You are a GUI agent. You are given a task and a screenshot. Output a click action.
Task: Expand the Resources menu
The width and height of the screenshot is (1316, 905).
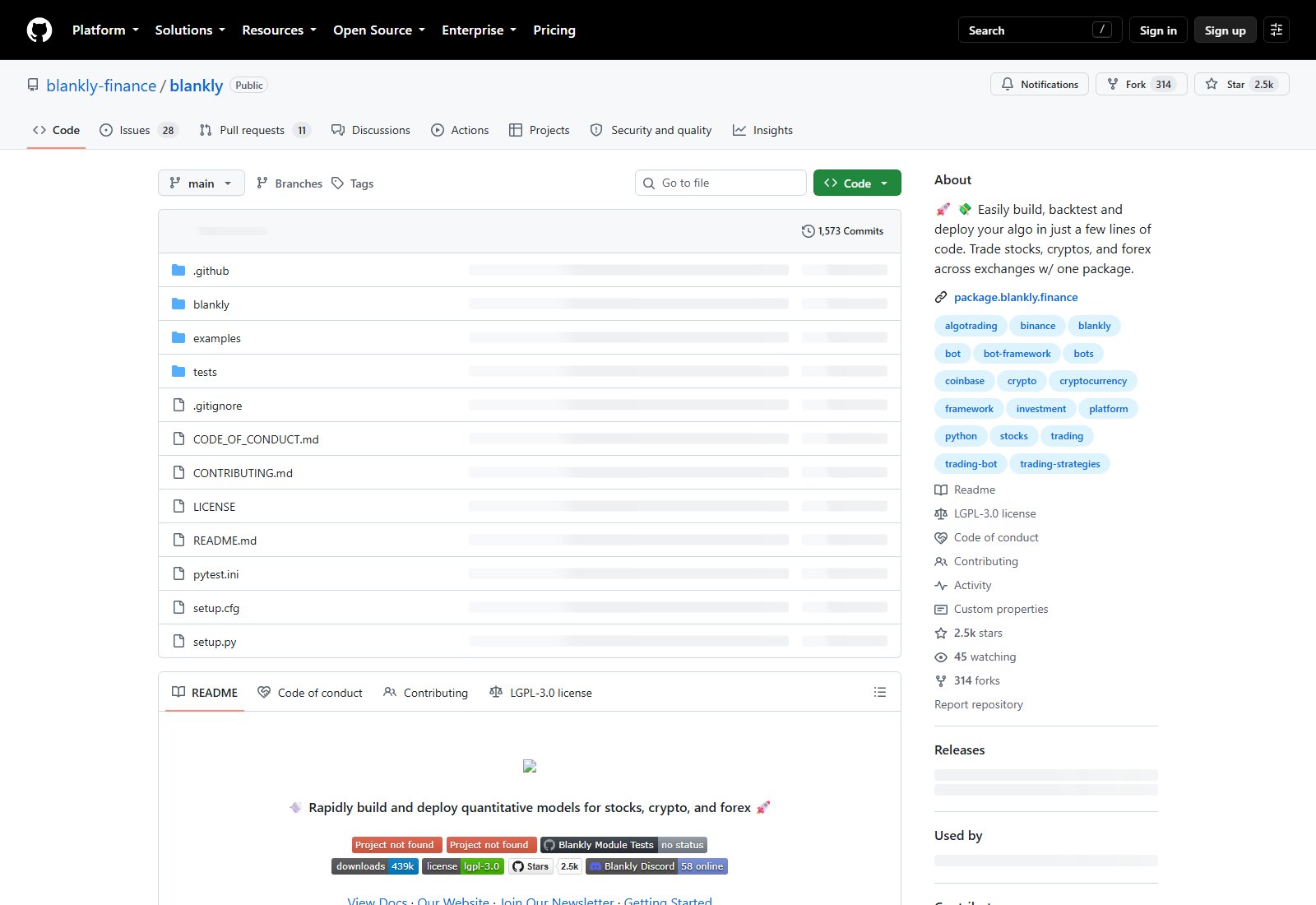pyautogui.click(x=279, y=30)
